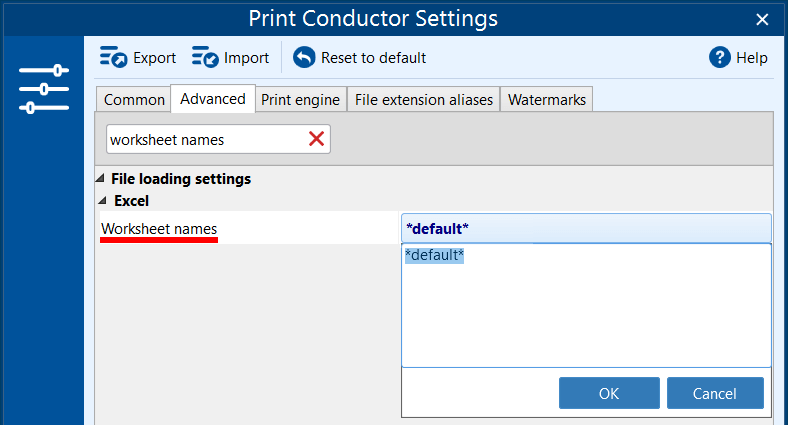
Task: Click the sliders settings icon in sidebar
Action: [44, 89]
